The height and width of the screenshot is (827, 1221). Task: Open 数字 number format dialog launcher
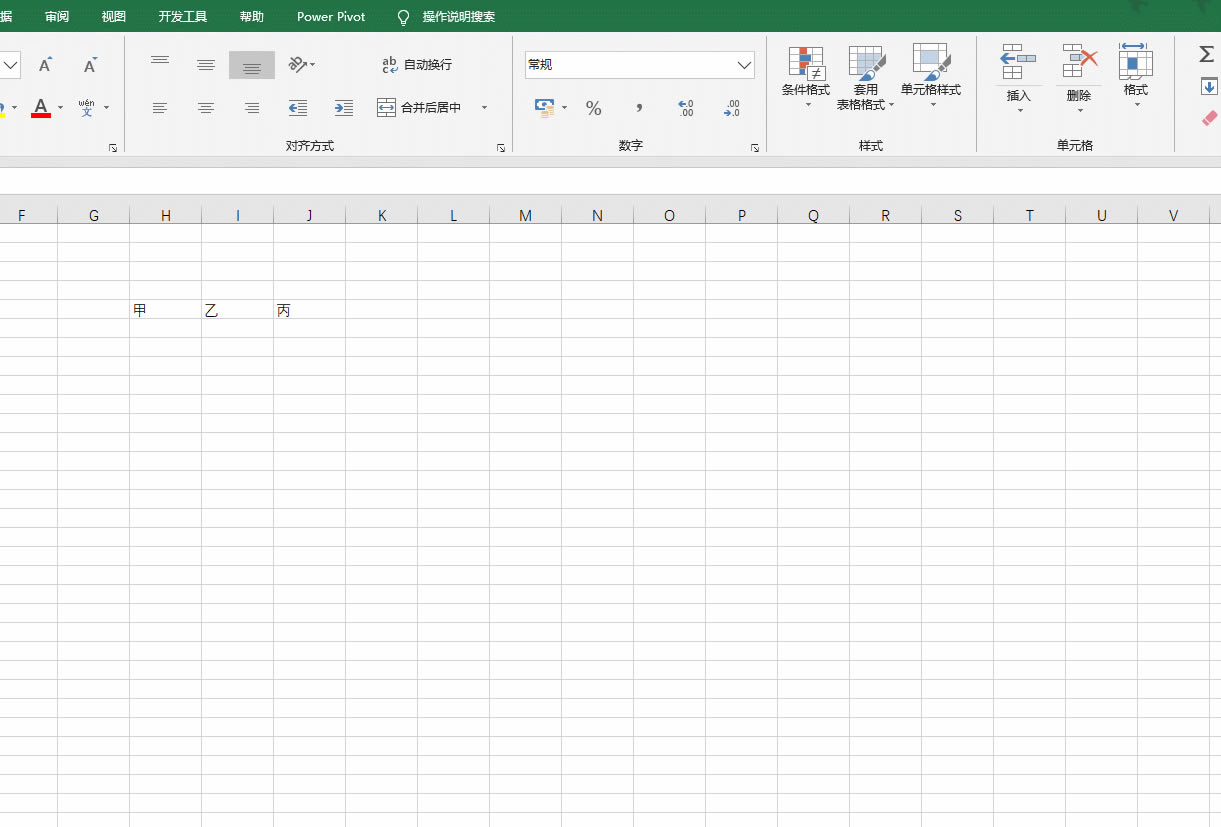755,147
